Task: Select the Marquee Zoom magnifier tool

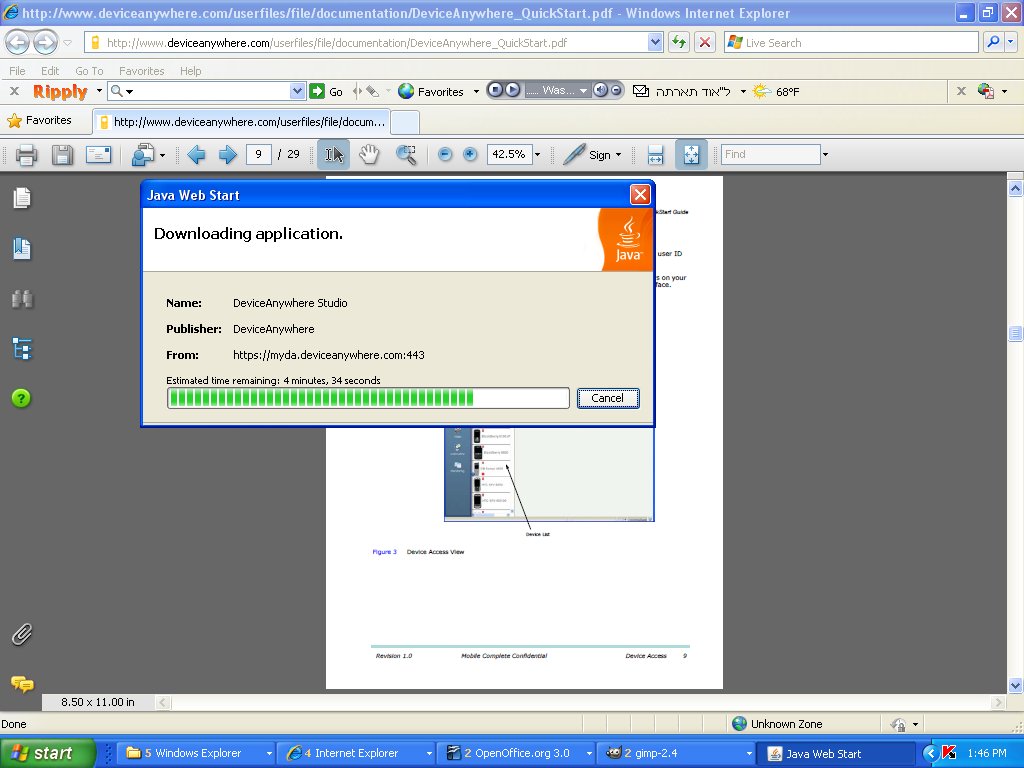Action: click(406, 155)
